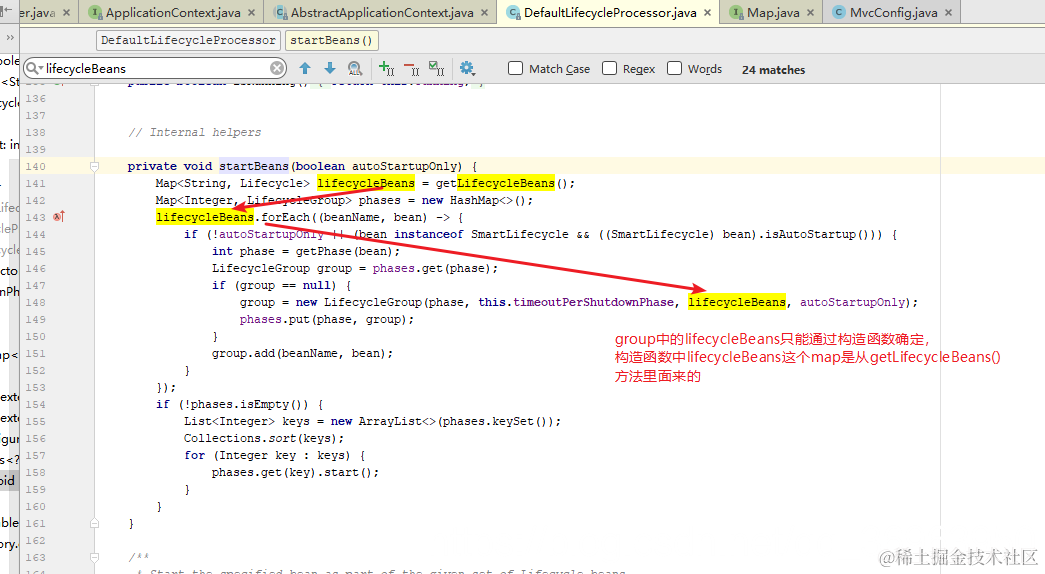Clear the lifecycleBeans search field
The height and width of the screenshot is (574, 1045).
click(277, 68)
